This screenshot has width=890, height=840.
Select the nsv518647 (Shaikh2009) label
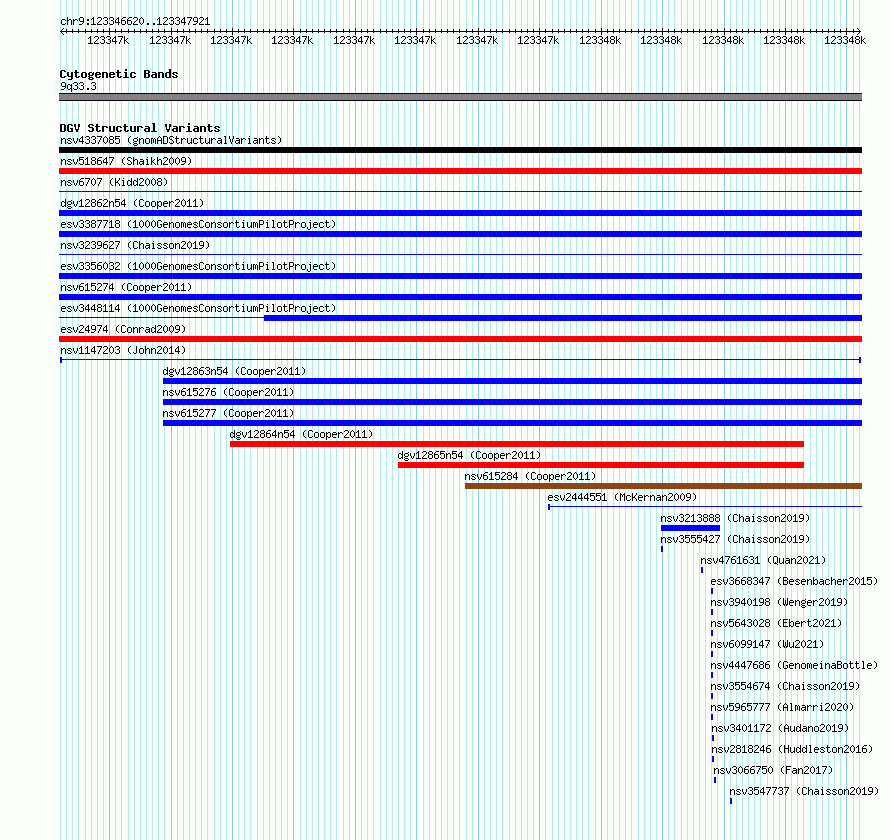pyautogui.click(x=126, y=161)
